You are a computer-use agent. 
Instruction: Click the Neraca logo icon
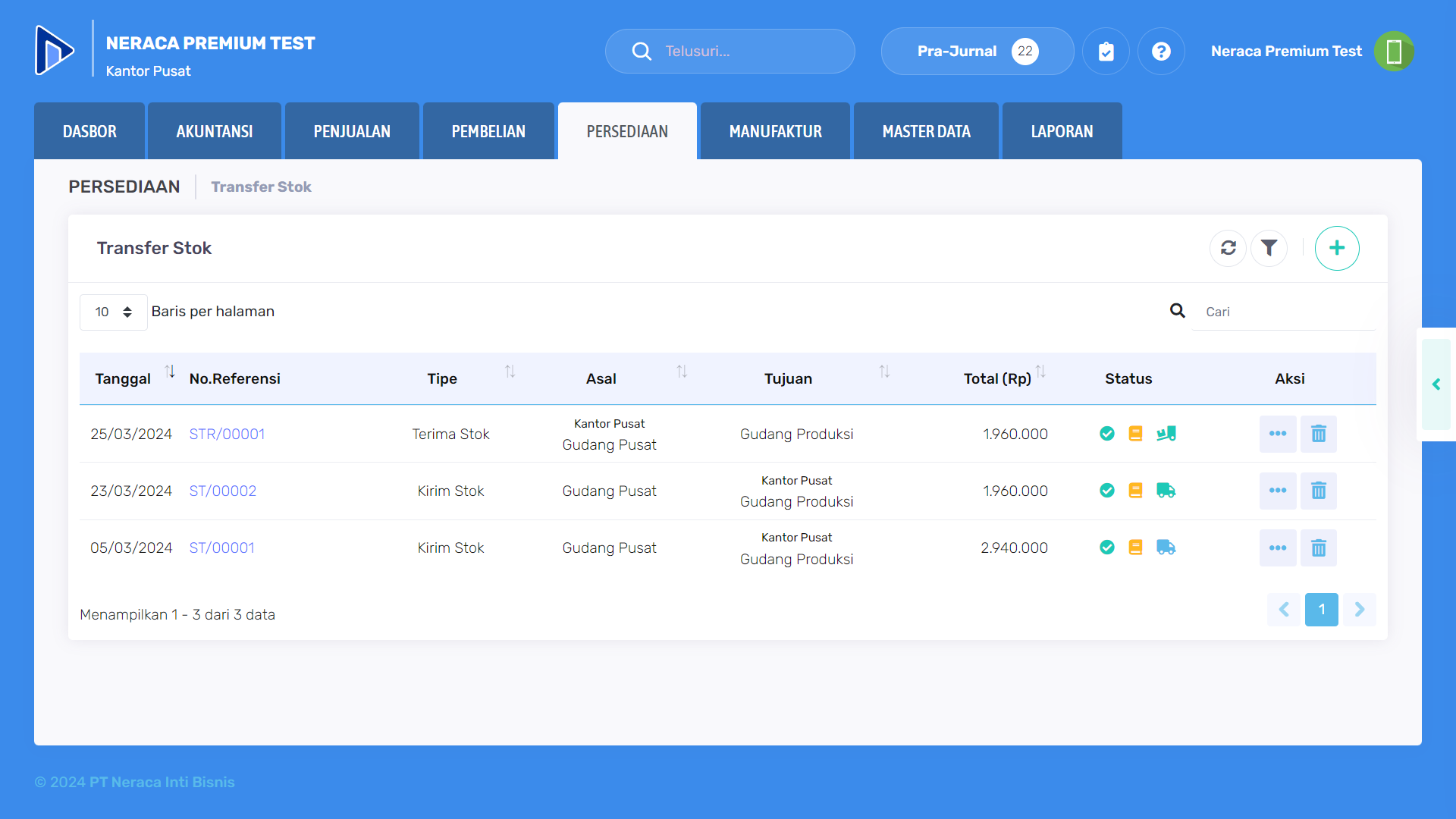click(55, 50)
